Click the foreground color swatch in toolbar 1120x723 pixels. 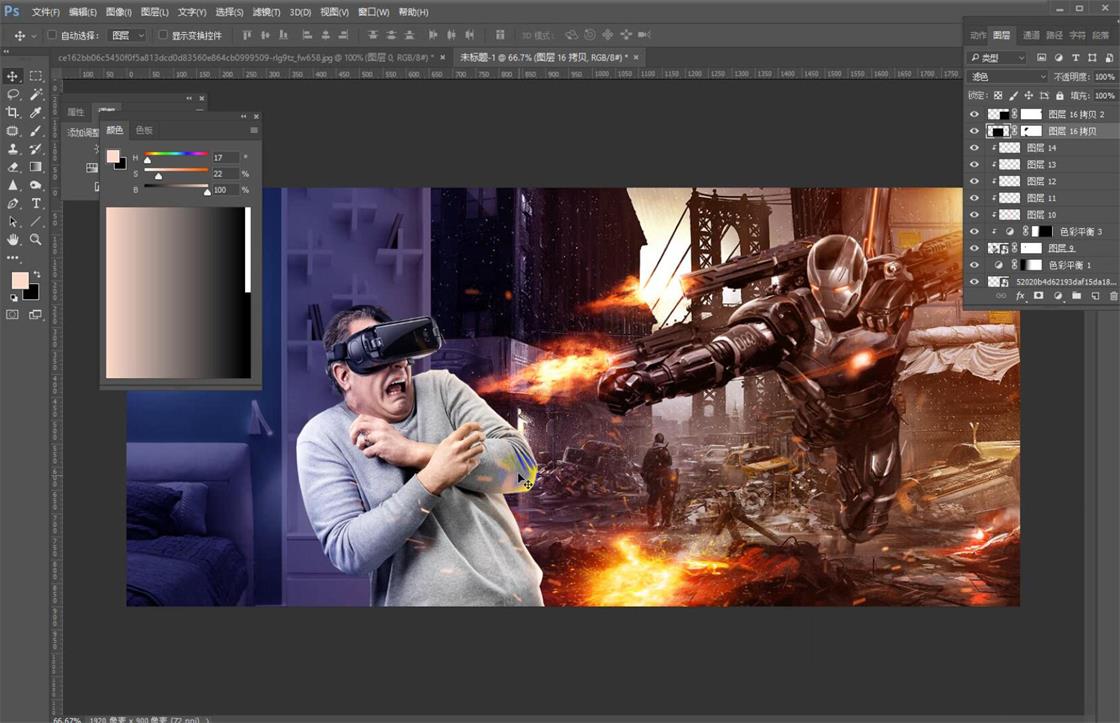(19, 281)
